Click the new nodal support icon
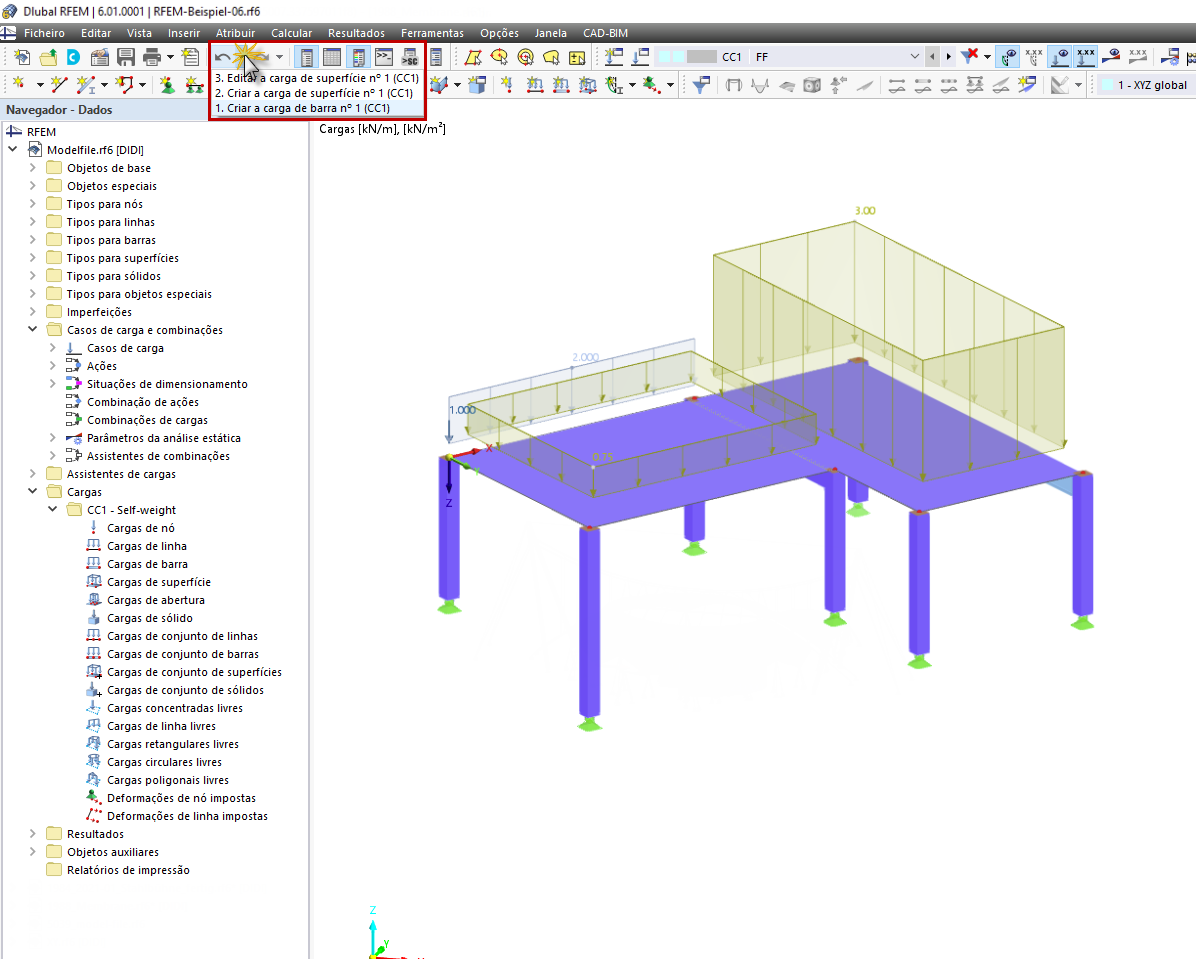The width and height of the screenshot is (1196, 959). [167, 85]
